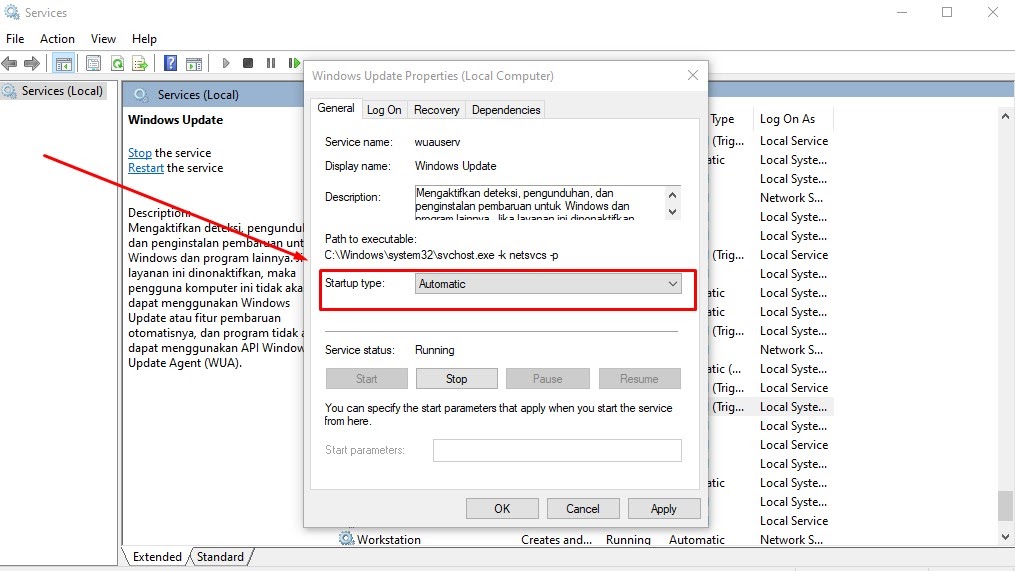Click the Back arrow in the toolbar
The height and width of the screenshot is (571, 1015).
(9, 63)
